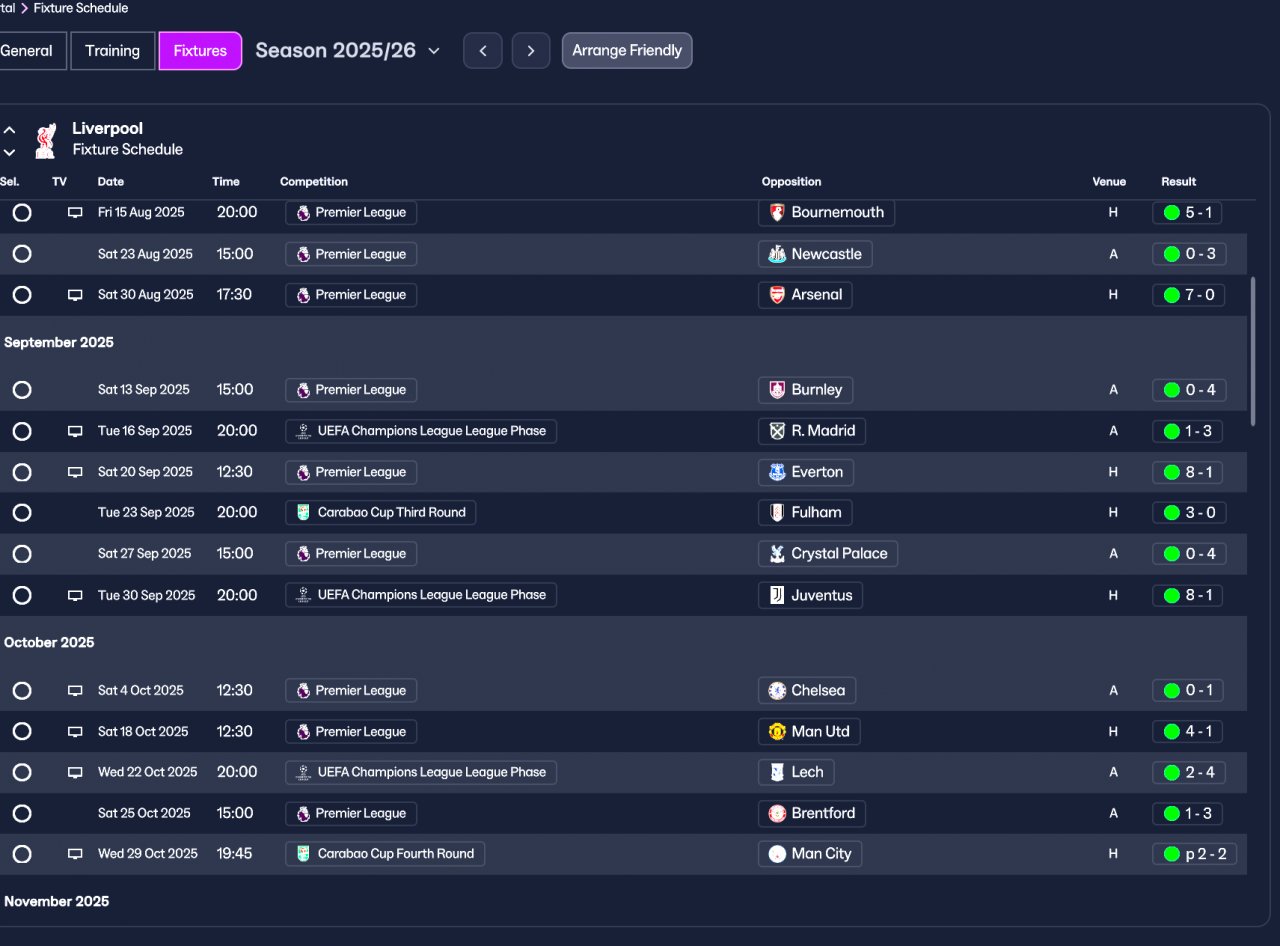This screenshot has height=946, width=1280.
Task: Click the up chevron beside Liverpool
Action: pyautogui.click(x=9, y=130)
